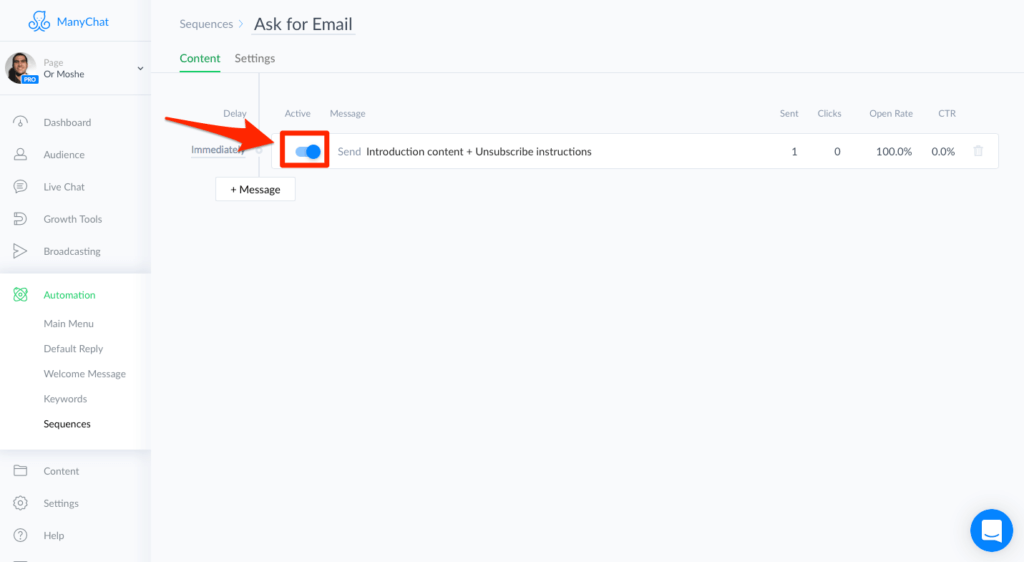
Task: Switch to the Content tab
Action: click(200, 58)
